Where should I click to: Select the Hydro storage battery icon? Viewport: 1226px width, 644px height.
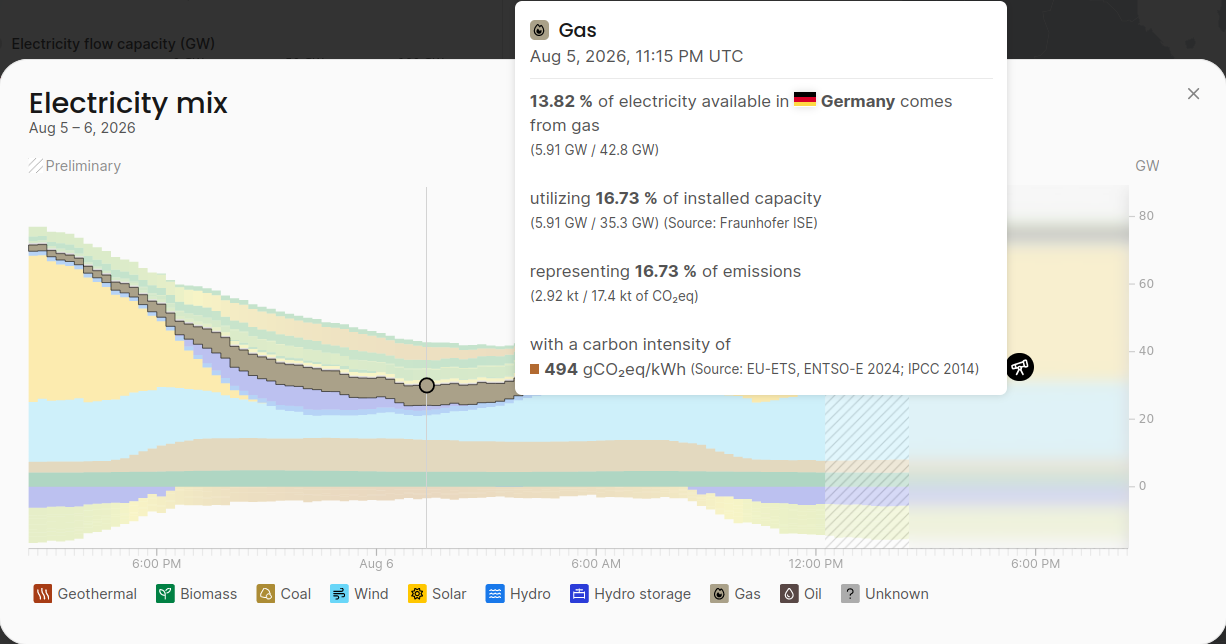pyautogui.click(x=579, y=594)
